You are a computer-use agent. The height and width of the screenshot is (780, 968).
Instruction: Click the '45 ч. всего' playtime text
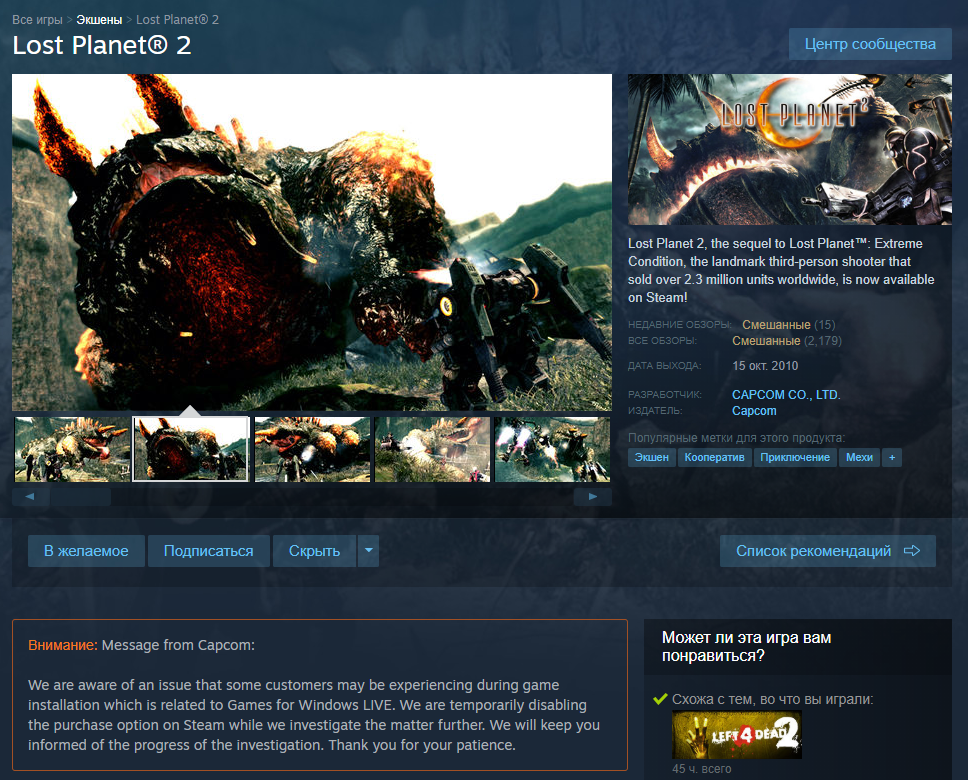[701, 769]
